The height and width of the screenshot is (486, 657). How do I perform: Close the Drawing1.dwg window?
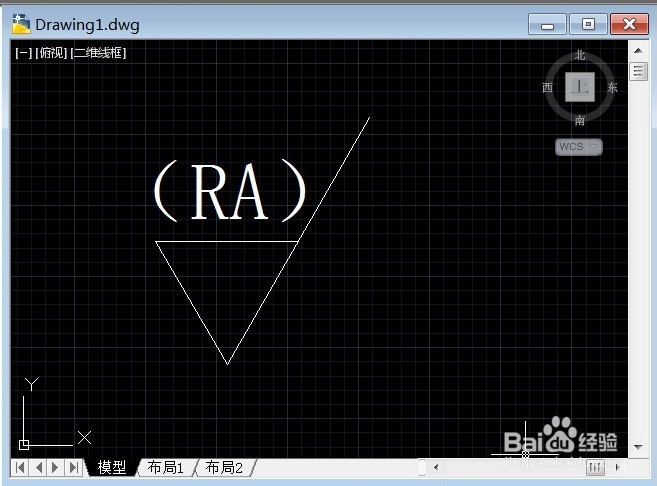point(629,24)
